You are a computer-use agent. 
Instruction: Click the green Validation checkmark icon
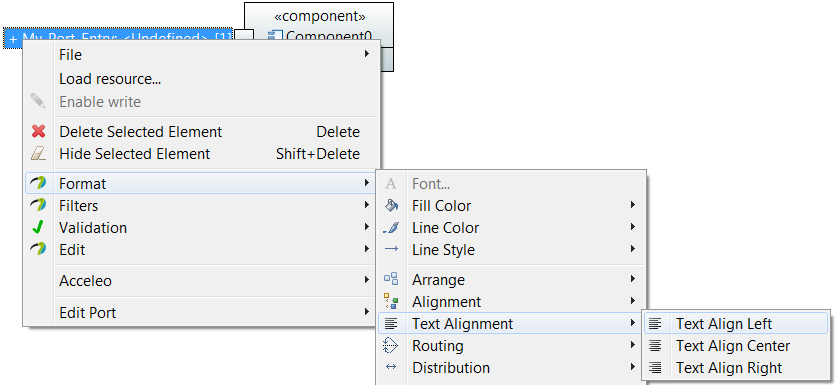[x=37, y=228]
